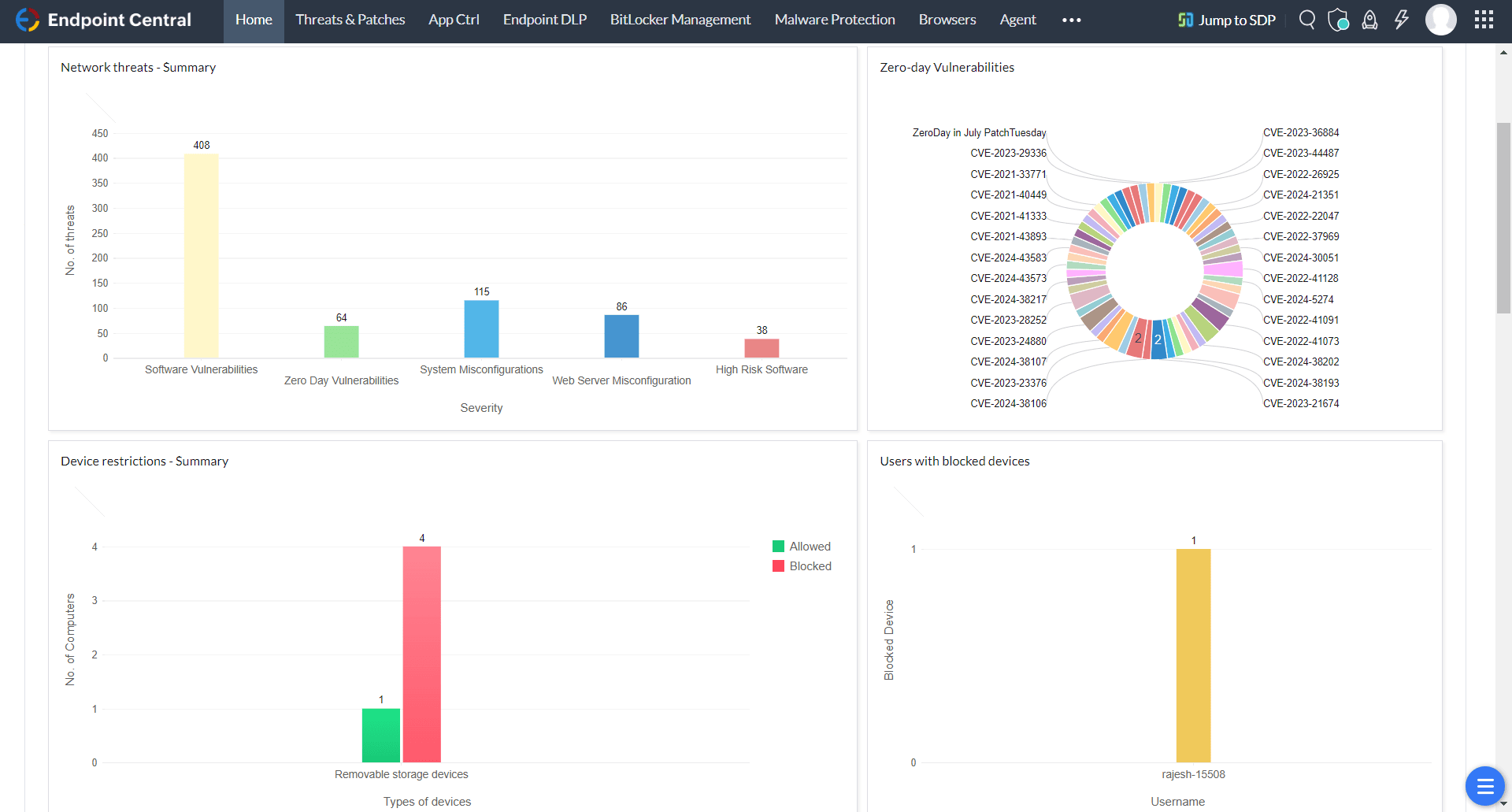Viewport: 1512px width, 812px height.
Task: Switch to the Endpoint DLP tab
Action: pyautogui.click(x=544, y=20)
